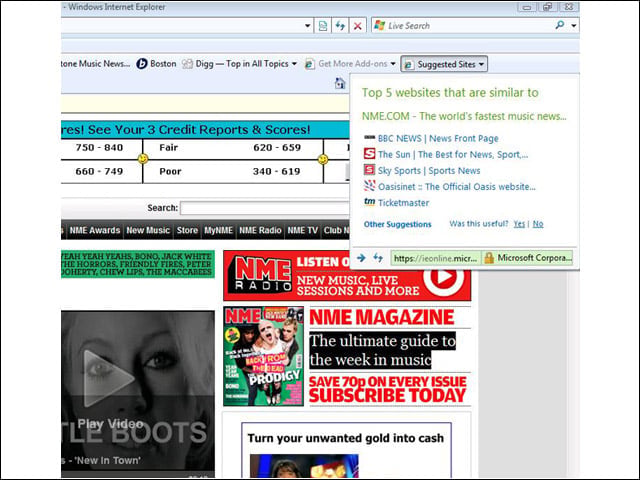Open Oasisinet Official Oasis website suggestion
The width and height of the screenshot is (640, 480).
[x=456, y=187]
